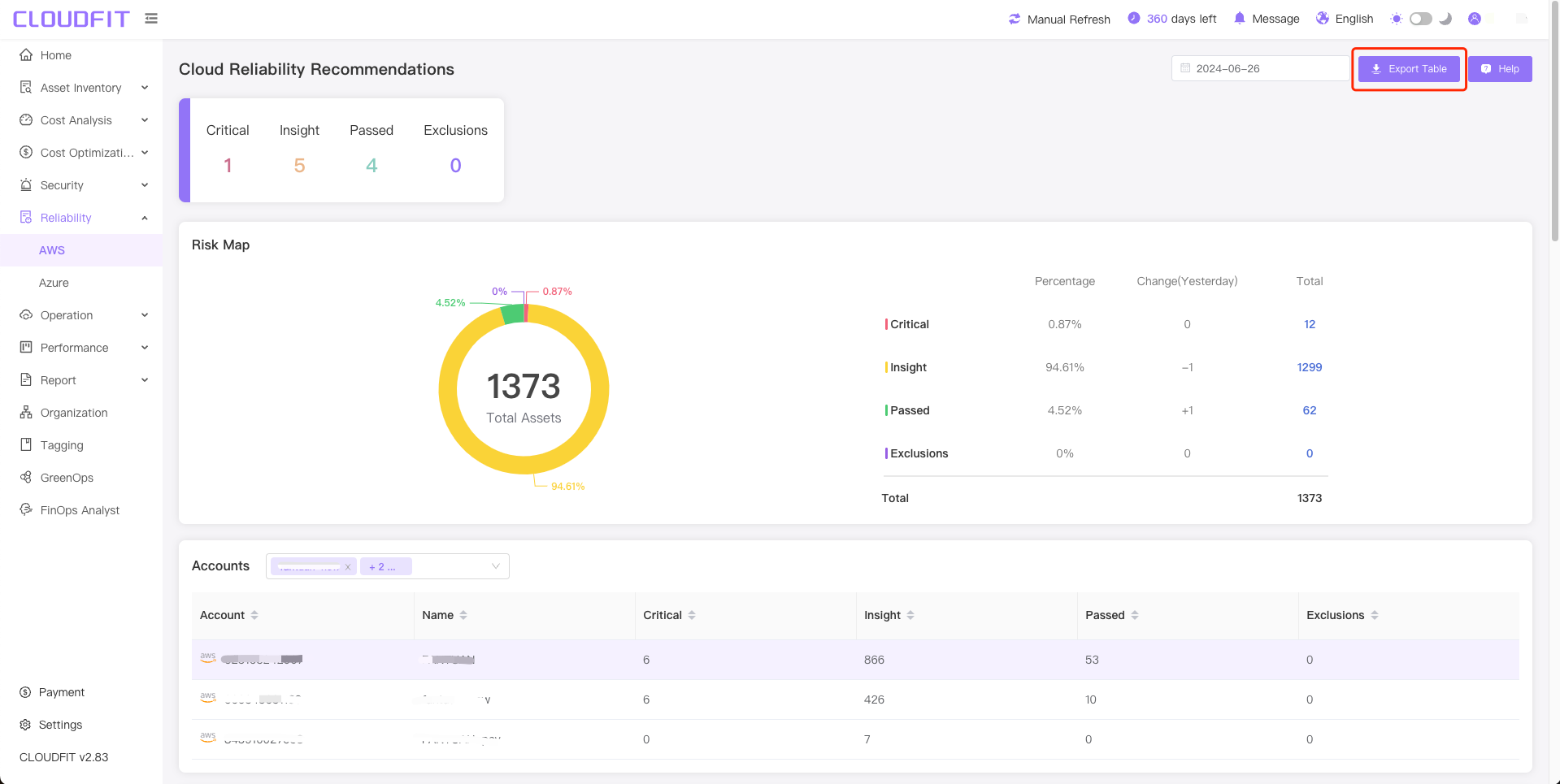Screen dimensions: 1560x784
Task: Click the moon dark-mode icon
Action: 1445,19
